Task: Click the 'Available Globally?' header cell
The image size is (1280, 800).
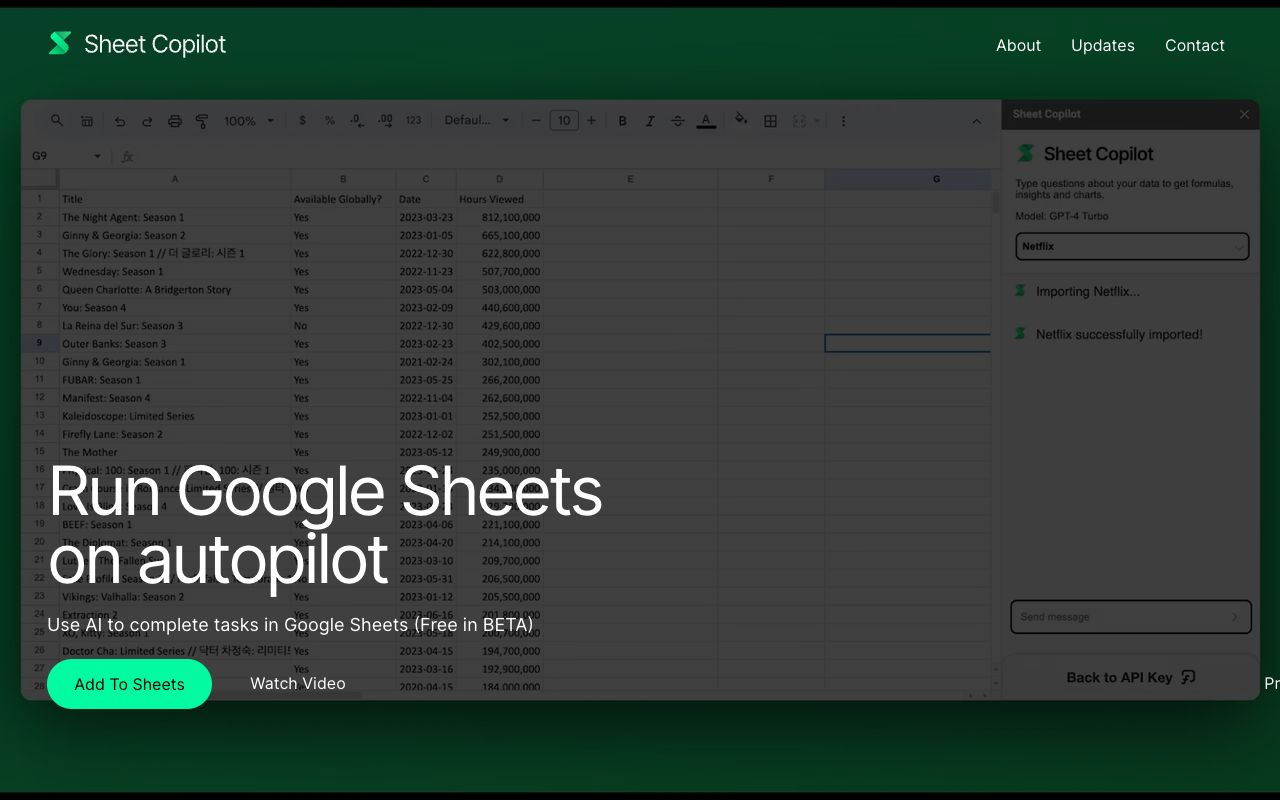Action: pos(343,199)
